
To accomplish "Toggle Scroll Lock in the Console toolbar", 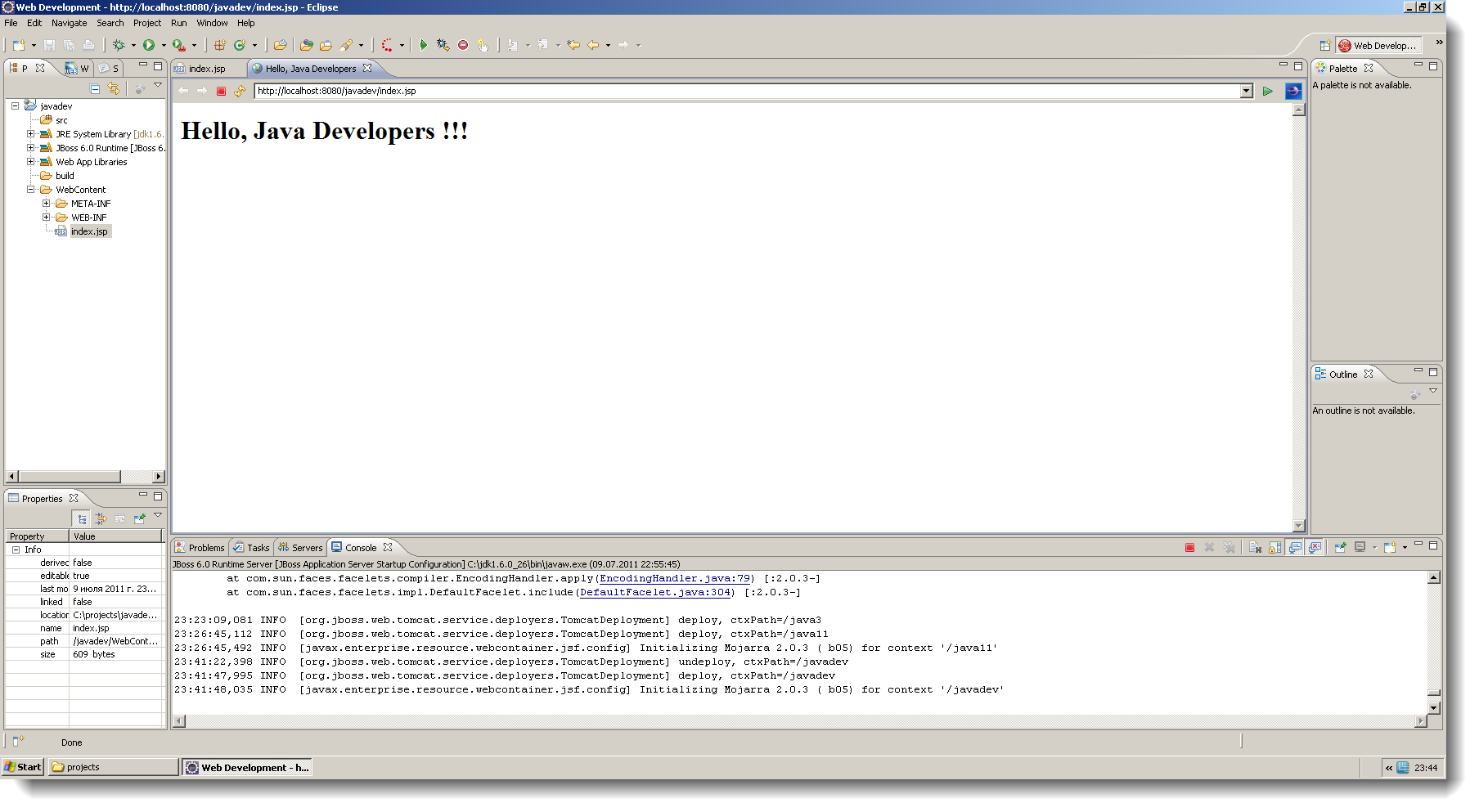I will pos(1274,547).
